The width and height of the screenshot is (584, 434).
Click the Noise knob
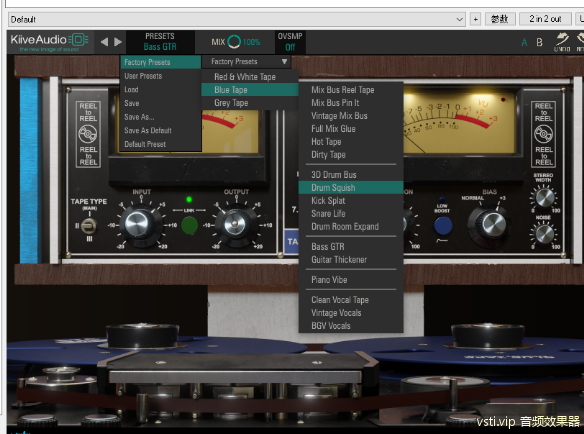click(544, 234)
